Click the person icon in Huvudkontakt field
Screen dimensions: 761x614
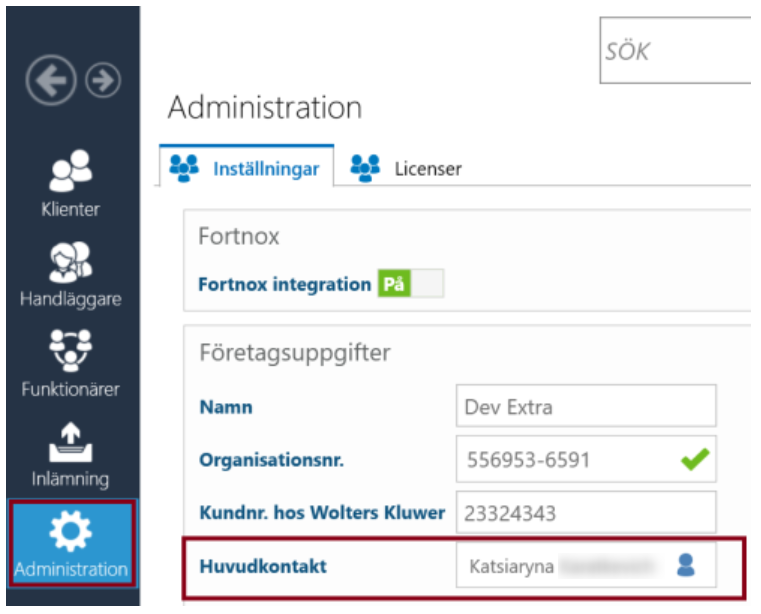point(686,565)
